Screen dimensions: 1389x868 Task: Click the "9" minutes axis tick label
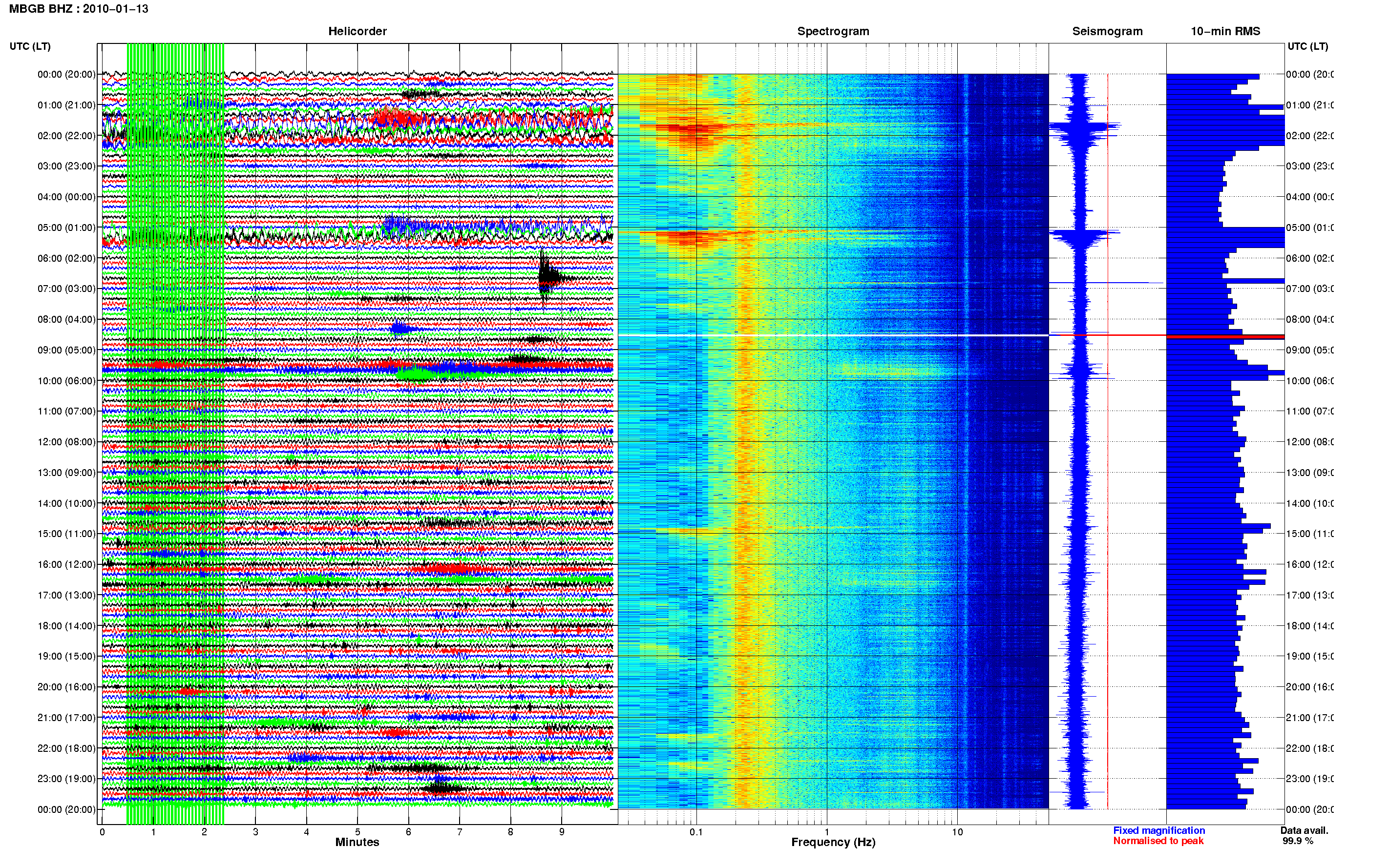[562, 832]
